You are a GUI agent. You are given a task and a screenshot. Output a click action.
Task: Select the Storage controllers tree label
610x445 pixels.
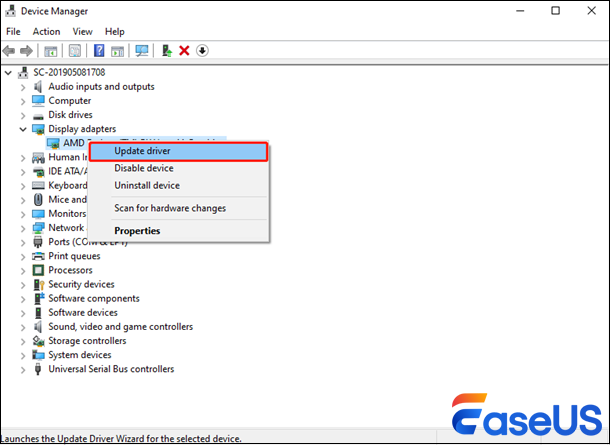87,341
